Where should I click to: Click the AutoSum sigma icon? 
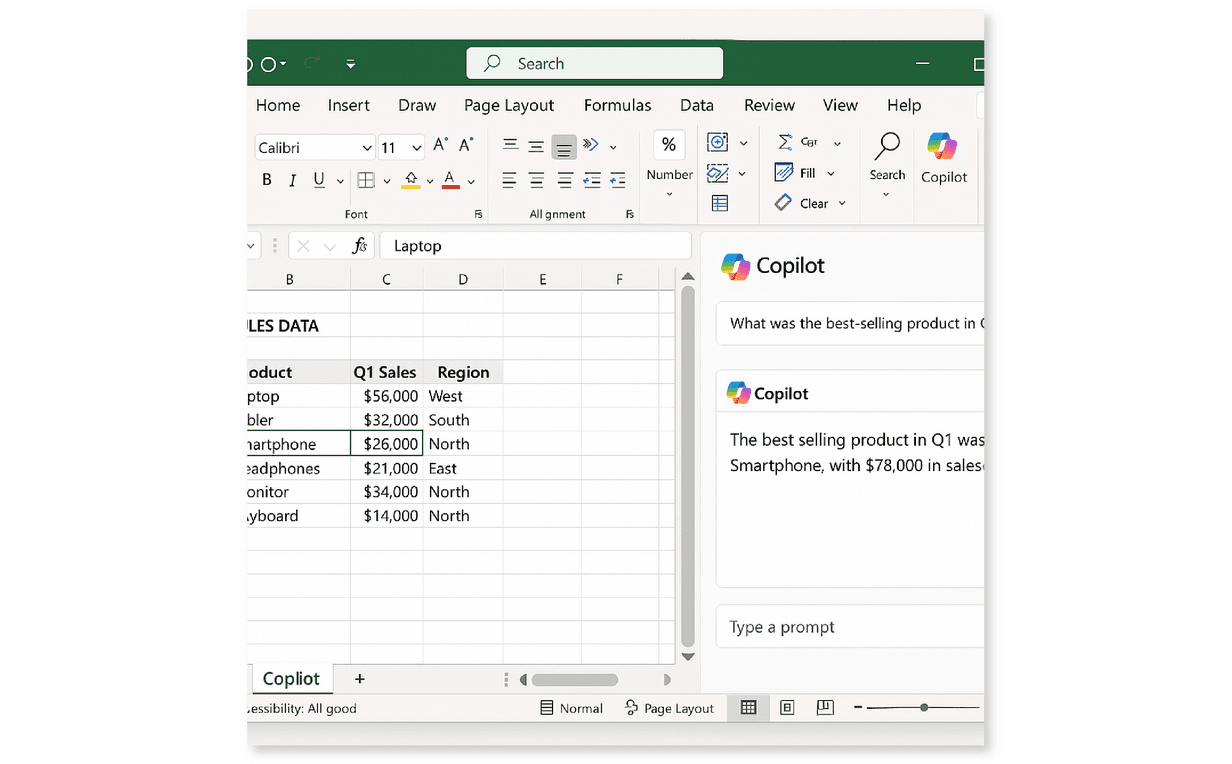[785, 142]
